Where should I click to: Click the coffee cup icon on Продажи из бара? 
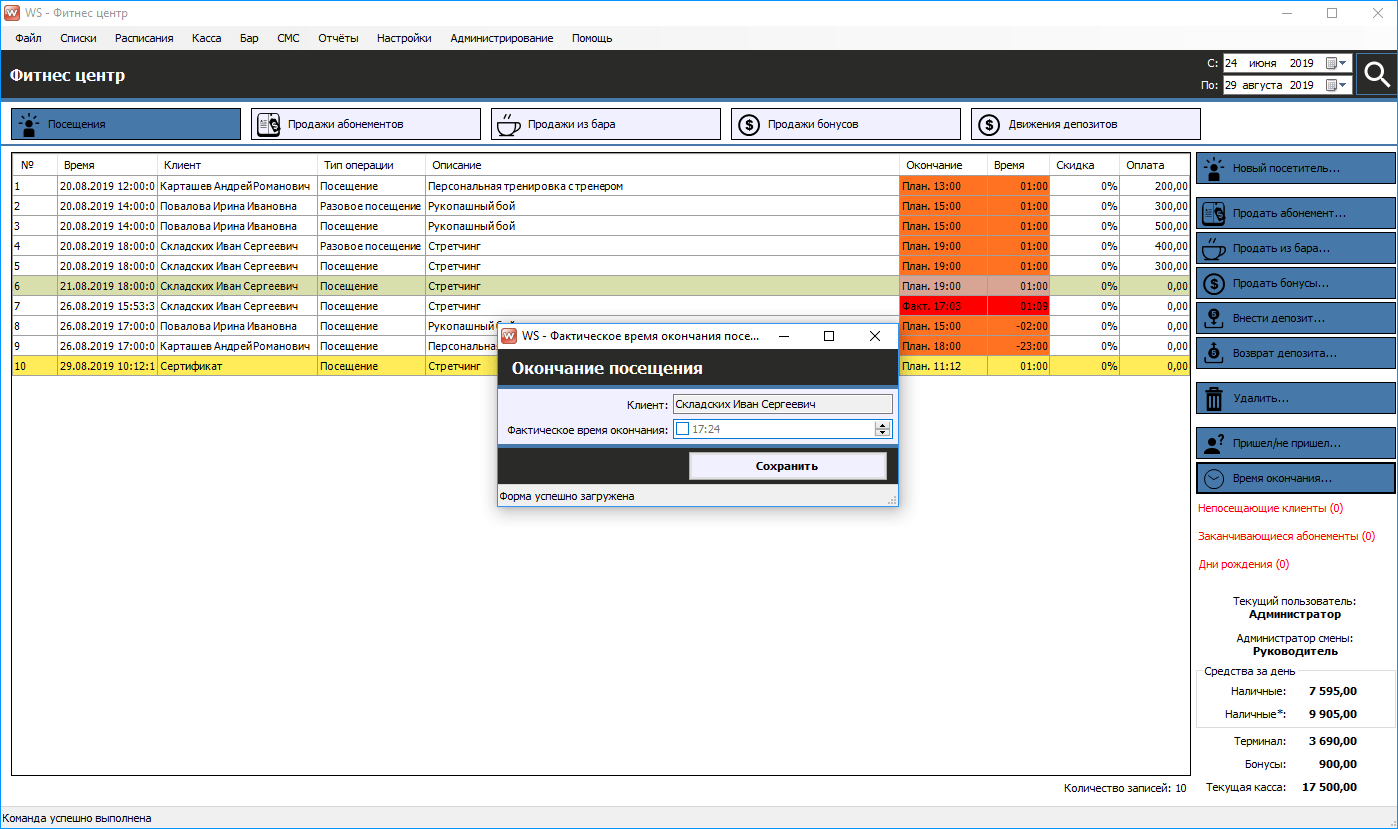tap(508, 124)
